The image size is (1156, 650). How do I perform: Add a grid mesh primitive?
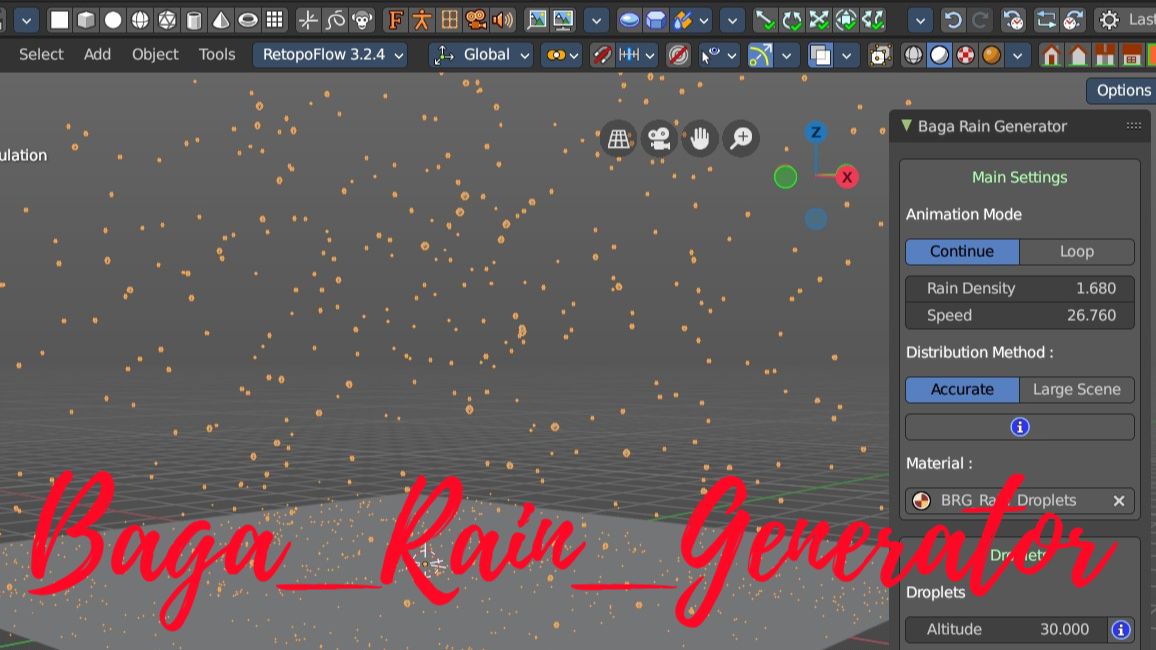(x=275, y=20)
